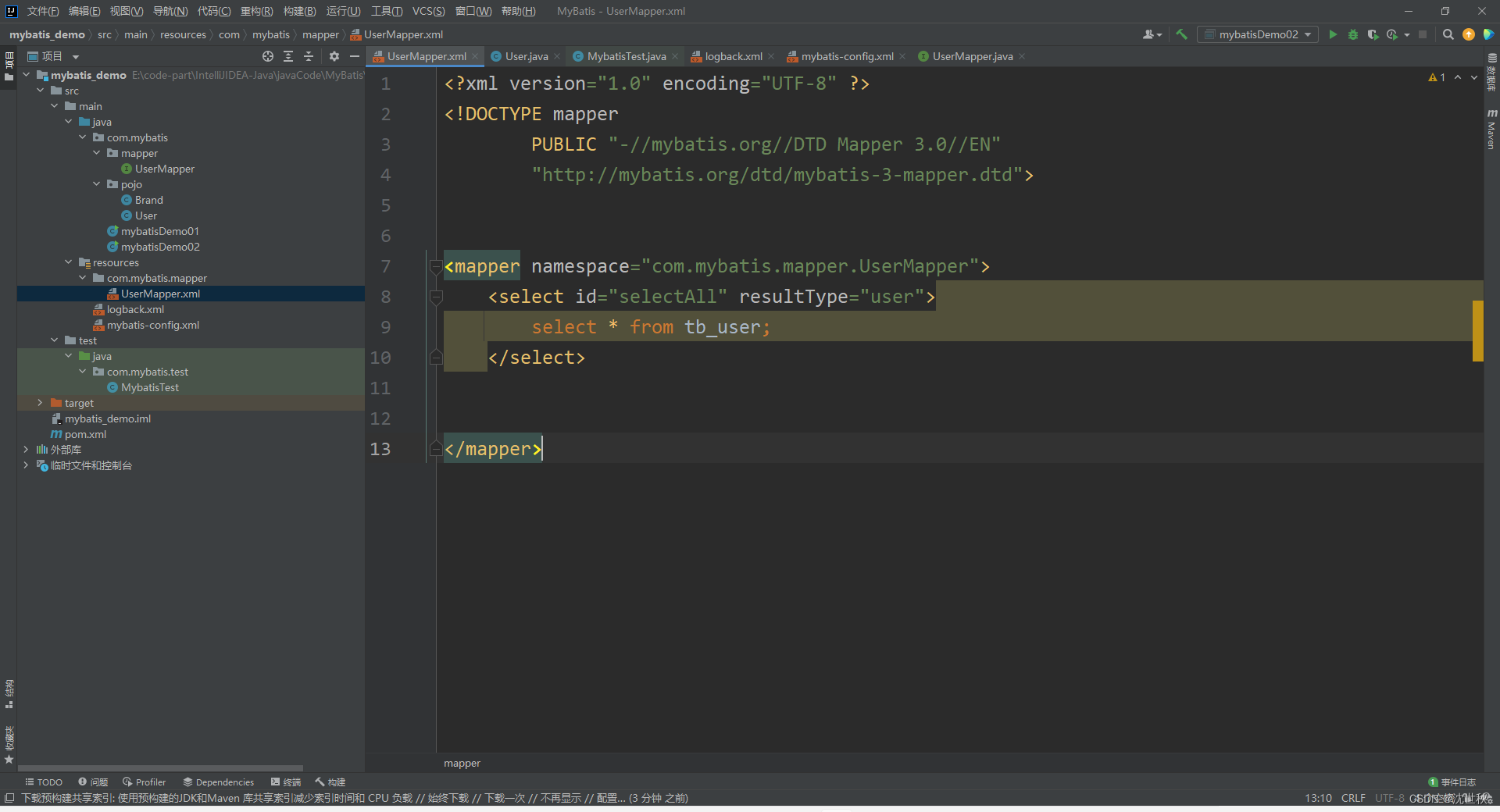Switch to the mybatis-config.xml tab
This screenshot has width=1500, height=812.
coord(847,56)
